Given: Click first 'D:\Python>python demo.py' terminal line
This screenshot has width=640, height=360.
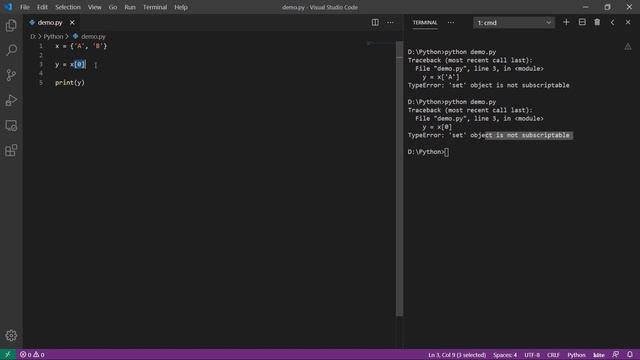Looking at the screenshot, I should pos(452,52).
